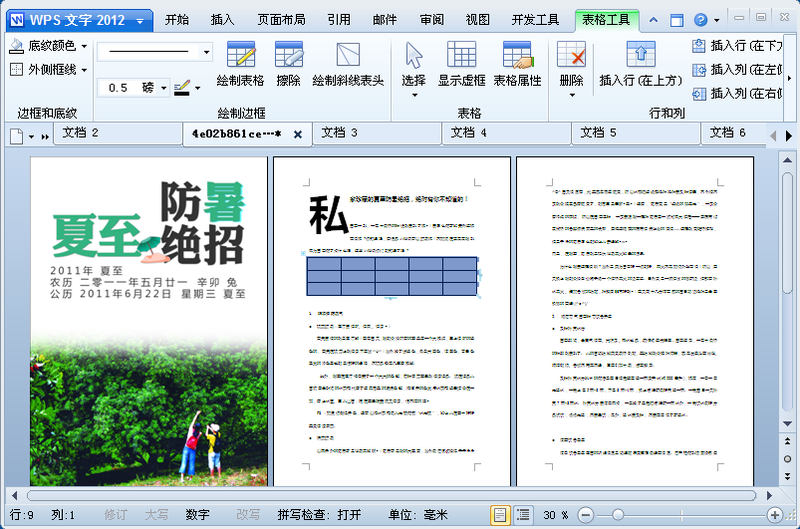Open the 外侧框线 border dropdown arrow

83,70
